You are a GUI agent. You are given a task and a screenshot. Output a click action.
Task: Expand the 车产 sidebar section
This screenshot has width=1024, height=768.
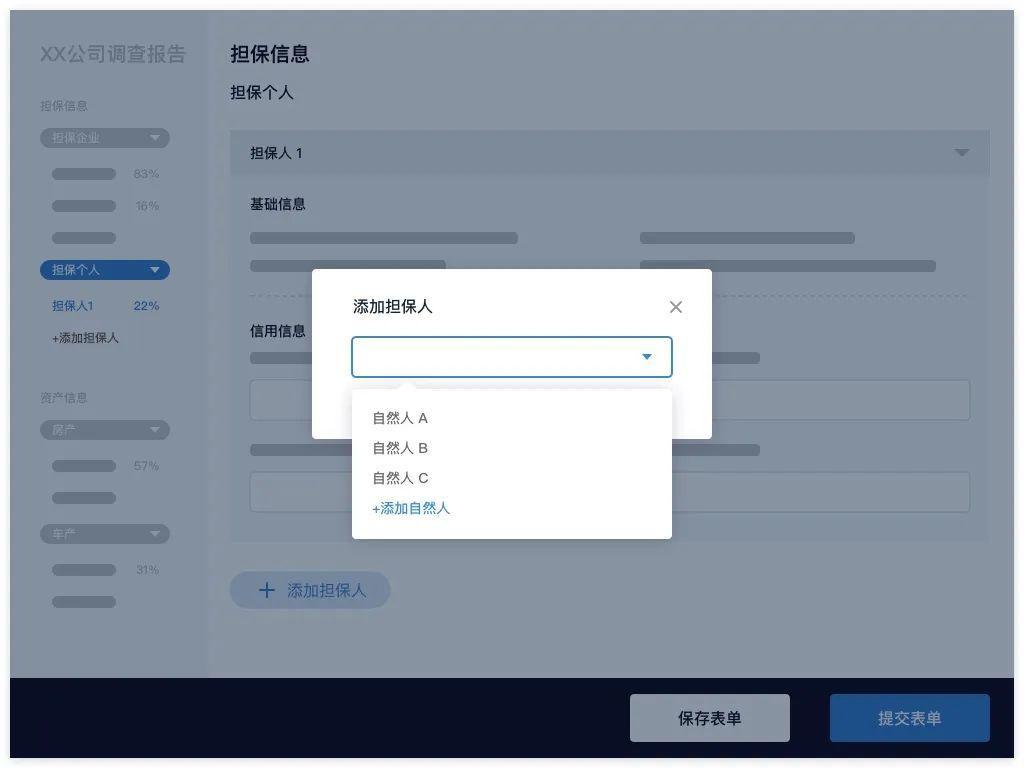click(104, 534)
